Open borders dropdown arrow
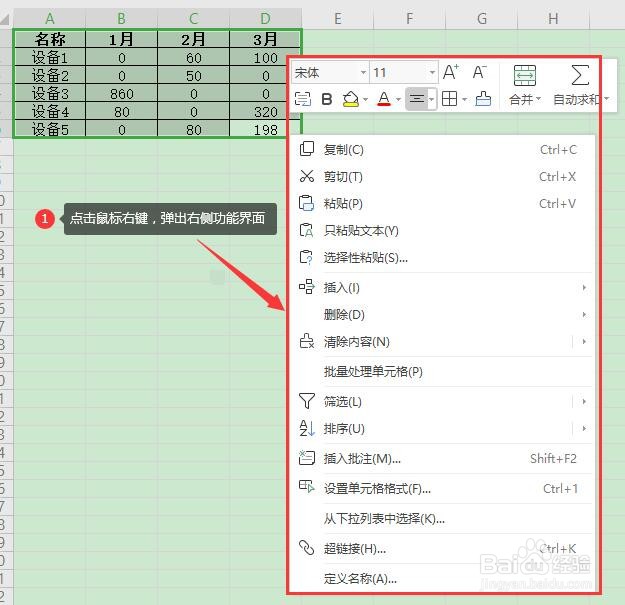This screenshot has width=625, height=605. [x=464, y=99]
